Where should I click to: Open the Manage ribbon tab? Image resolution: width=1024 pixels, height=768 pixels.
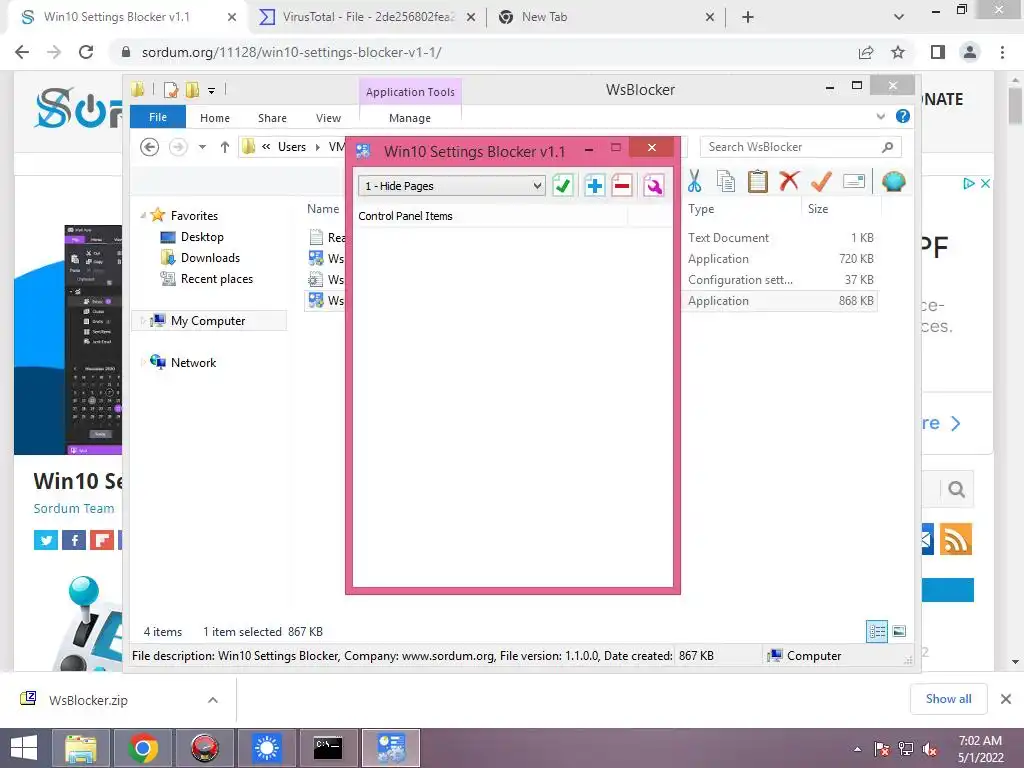(410, 118)
